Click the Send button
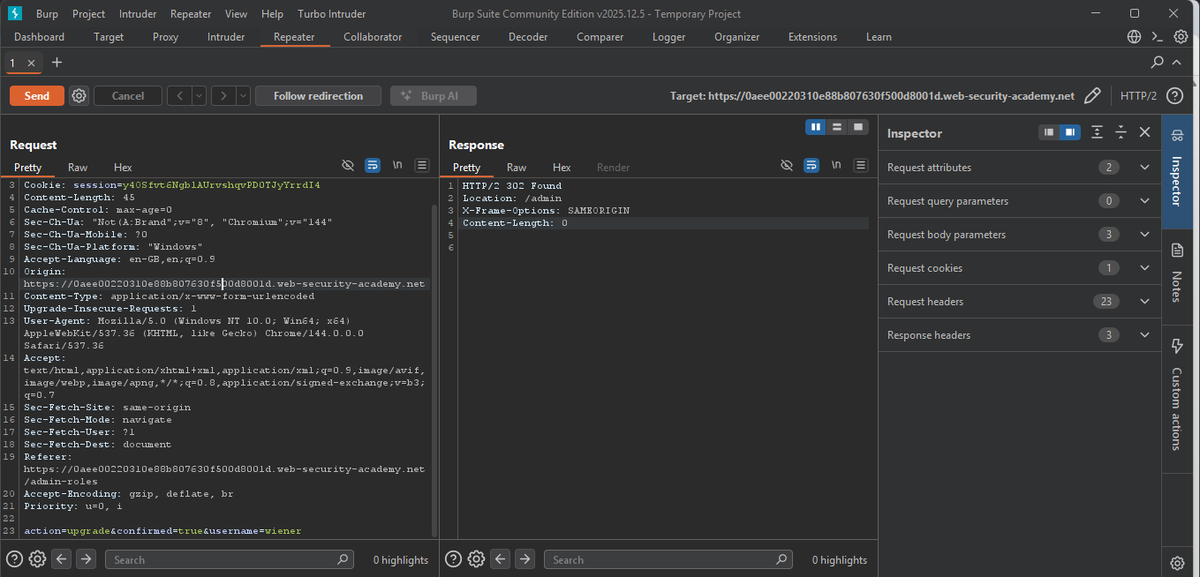Image resolution: width=1200 pixels, height=577 pixels. coord(37,96)
